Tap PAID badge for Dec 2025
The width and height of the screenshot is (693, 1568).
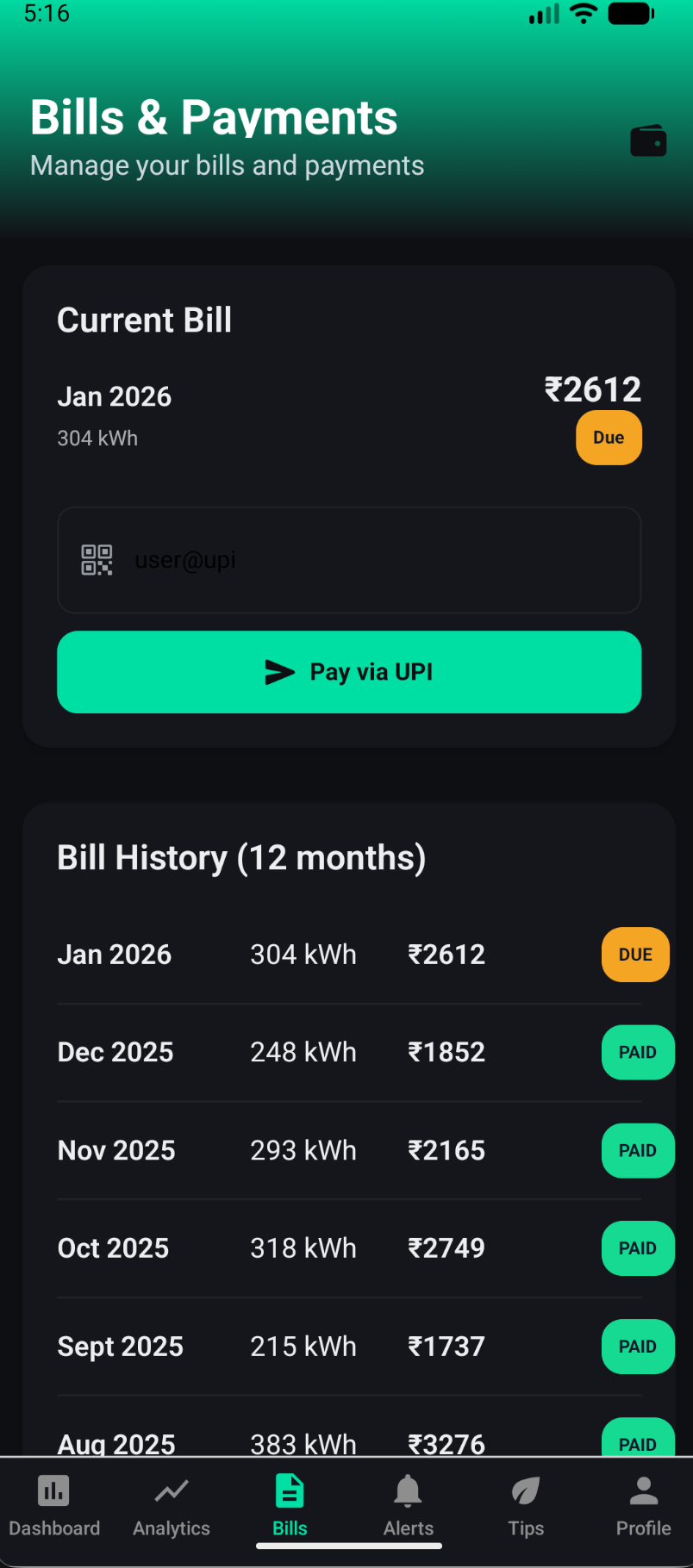click(637, 1052)
